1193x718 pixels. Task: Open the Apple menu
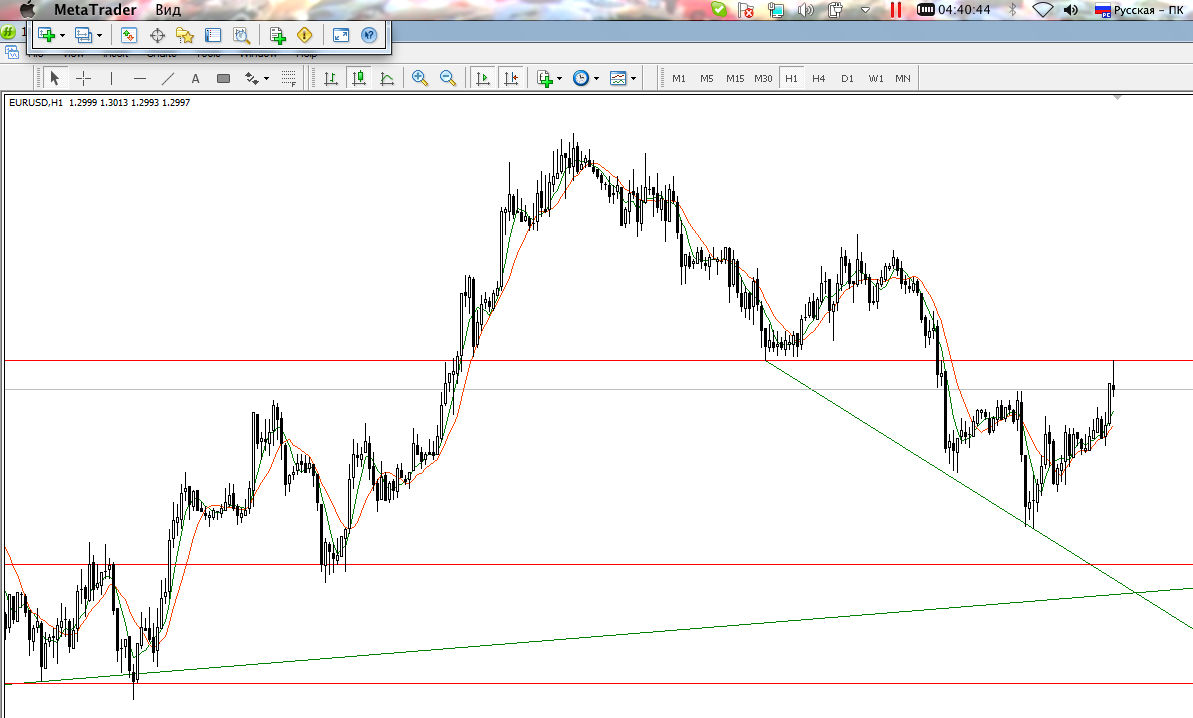[x=27, y=10]
